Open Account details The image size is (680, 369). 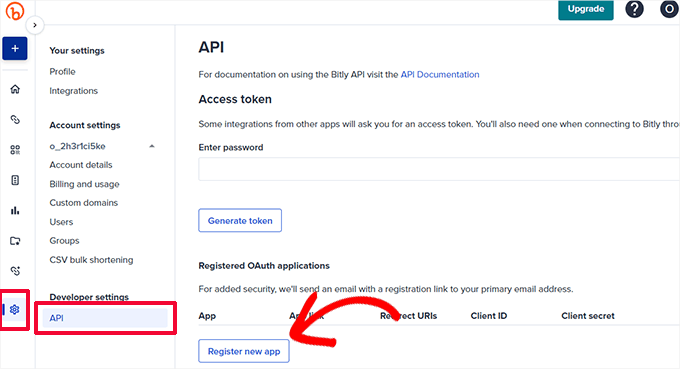81,165
